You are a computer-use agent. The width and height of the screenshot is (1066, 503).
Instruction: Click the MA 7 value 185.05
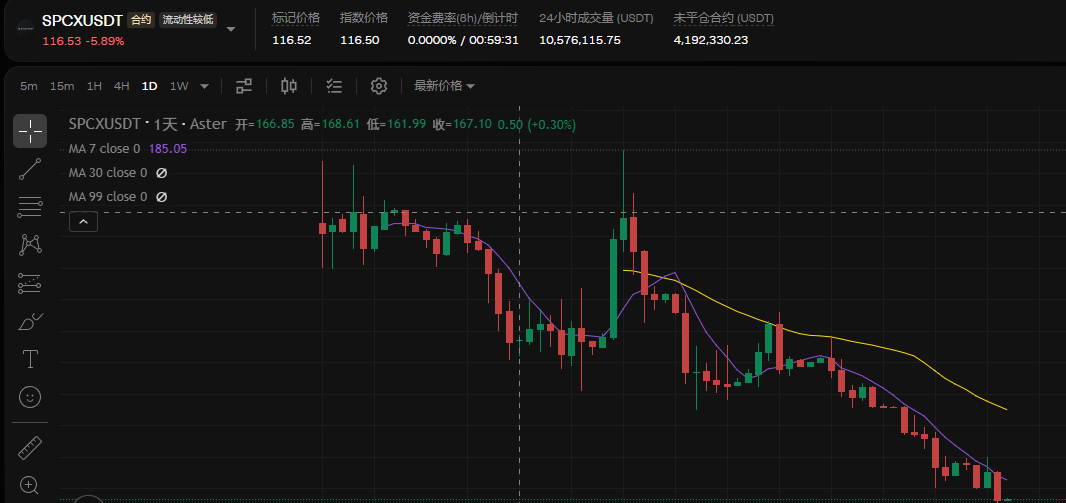click(168, 149)
